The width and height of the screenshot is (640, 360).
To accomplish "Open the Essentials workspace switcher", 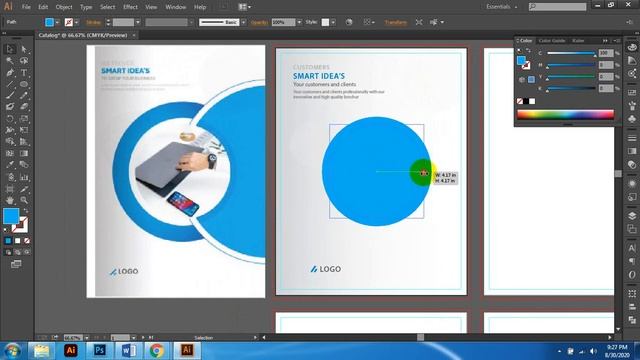I will point(502,7).
